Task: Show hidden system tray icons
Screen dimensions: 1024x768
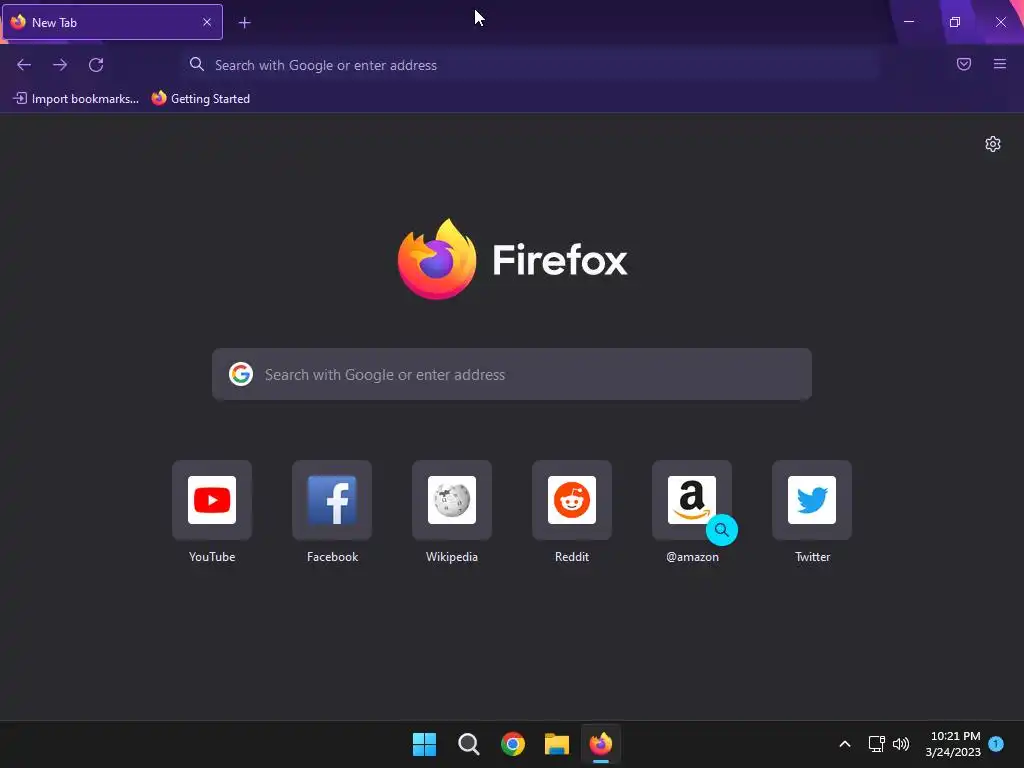Action: click(x=844, y=744)
